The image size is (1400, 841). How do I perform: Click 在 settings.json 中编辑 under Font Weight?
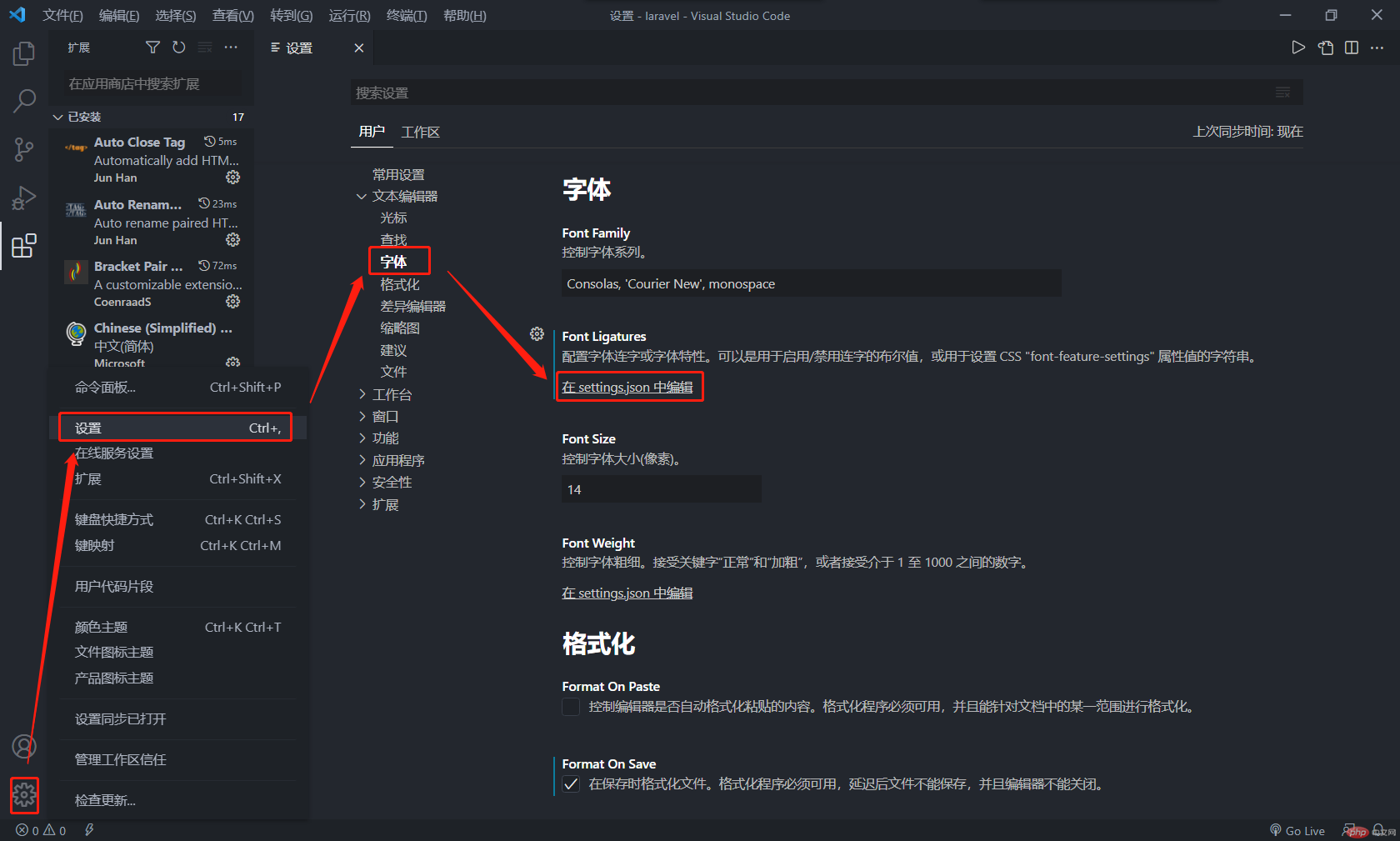tap(627, 593)
